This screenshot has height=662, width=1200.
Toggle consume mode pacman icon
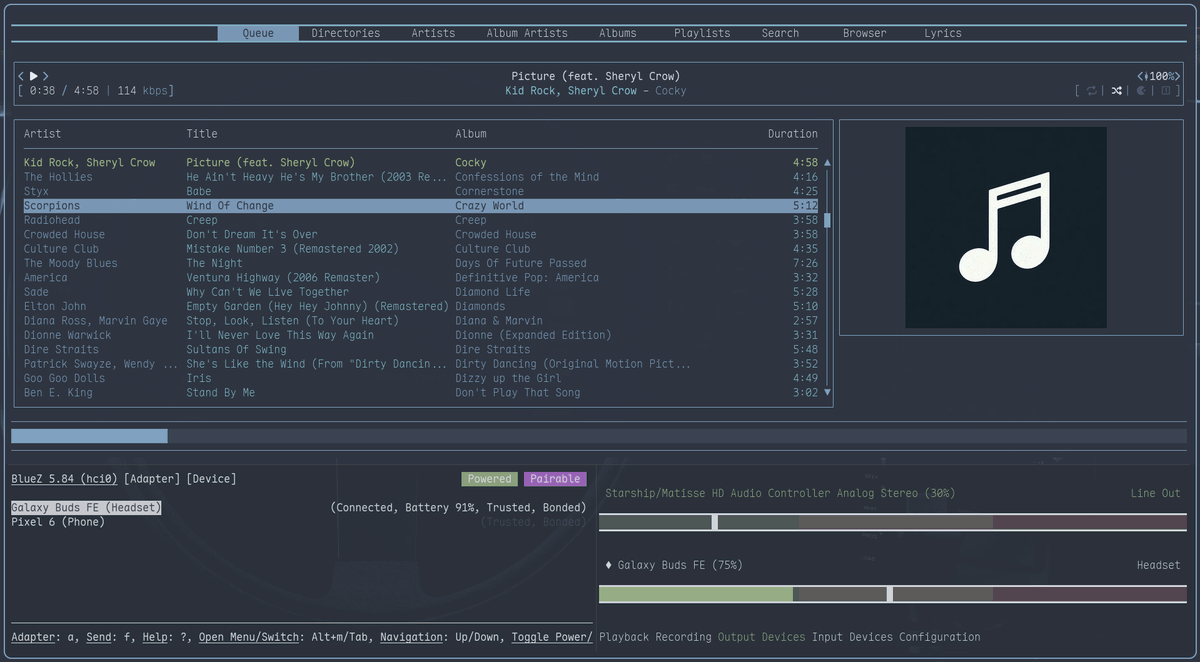coord(1141,91)
